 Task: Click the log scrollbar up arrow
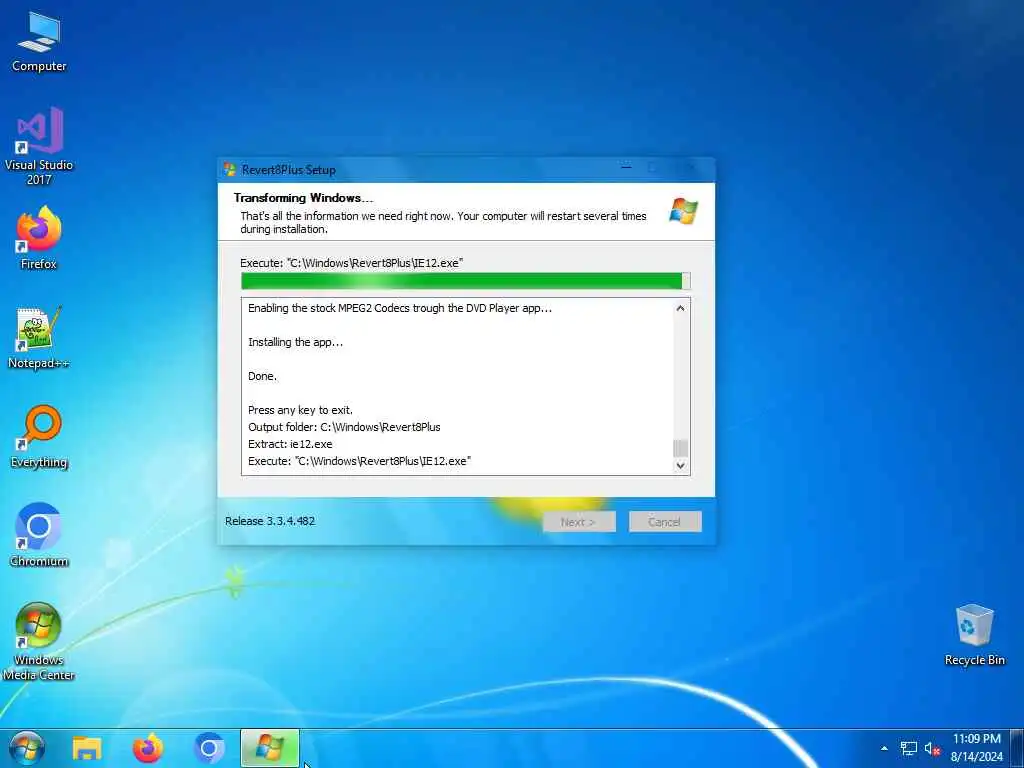coord(680,308)
